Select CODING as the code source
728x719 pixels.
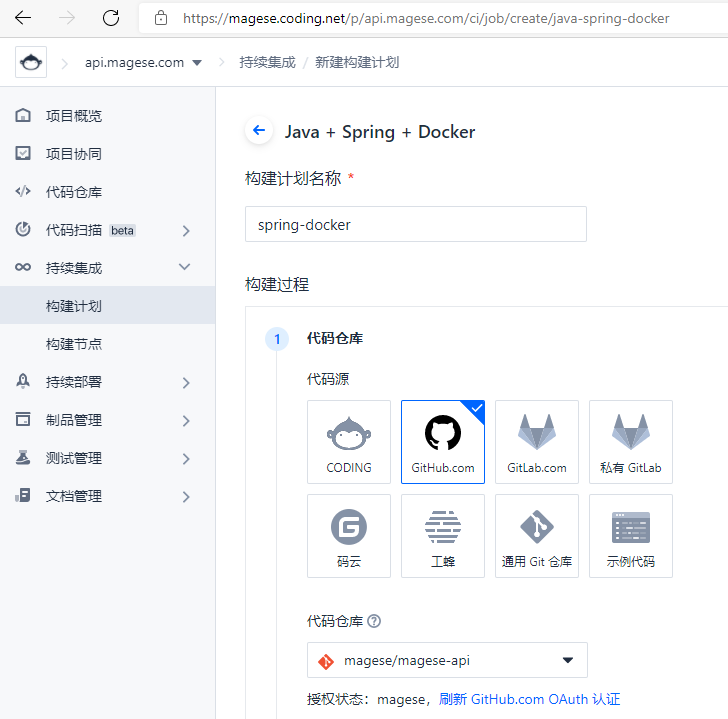349,442
